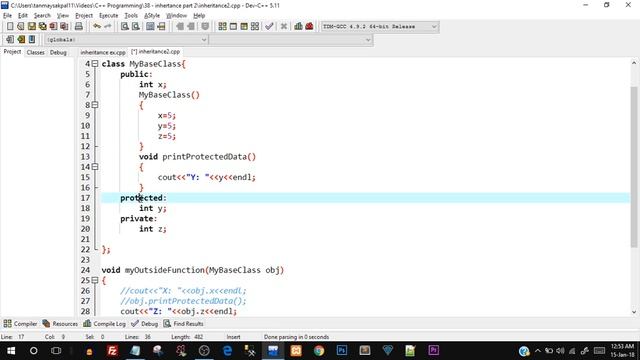The image size is (640, 360).
Task: Click the editor vertical scrollbar thumb
Action: (x=634, y=167)
